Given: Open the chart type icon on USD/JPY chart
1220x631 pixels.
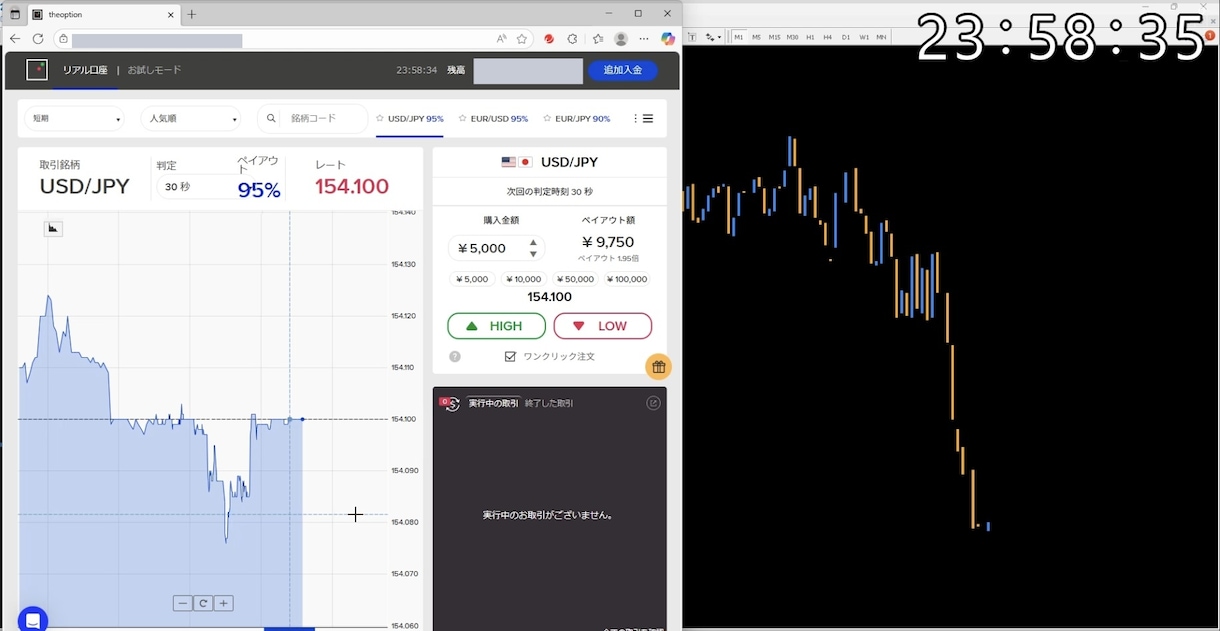Looking at the screenshot, I should point(54,229).
